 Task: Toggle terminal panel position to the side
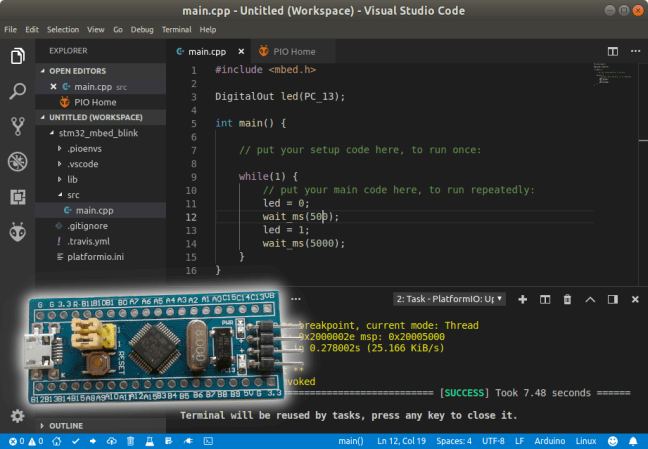coord(613,299)
